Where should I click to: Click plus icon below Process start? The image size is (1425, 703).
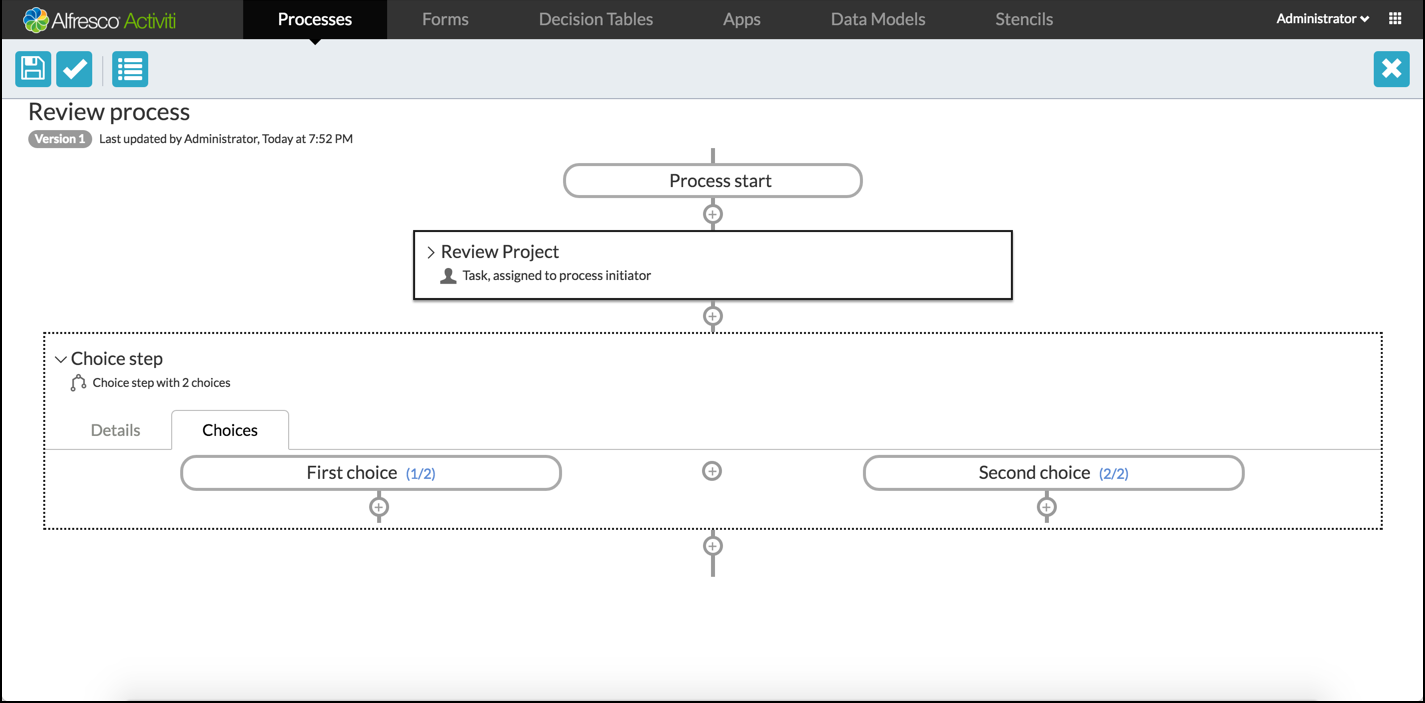(713, 214)
